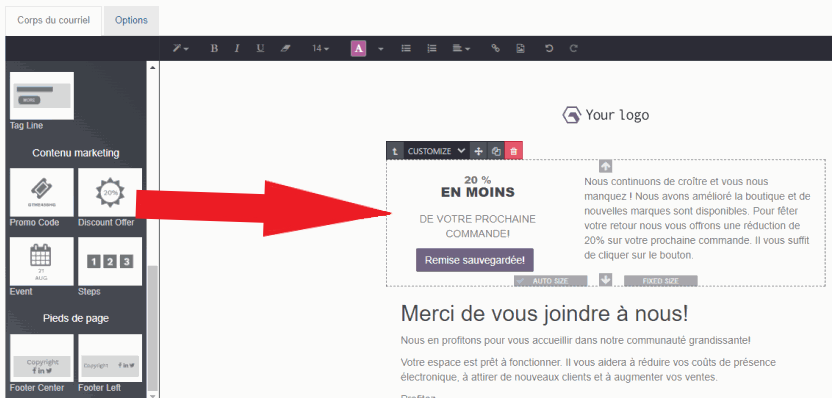This screenshot has height=399, width=832.
Task: Select the Promo Code block
Action: pos(42,193)
